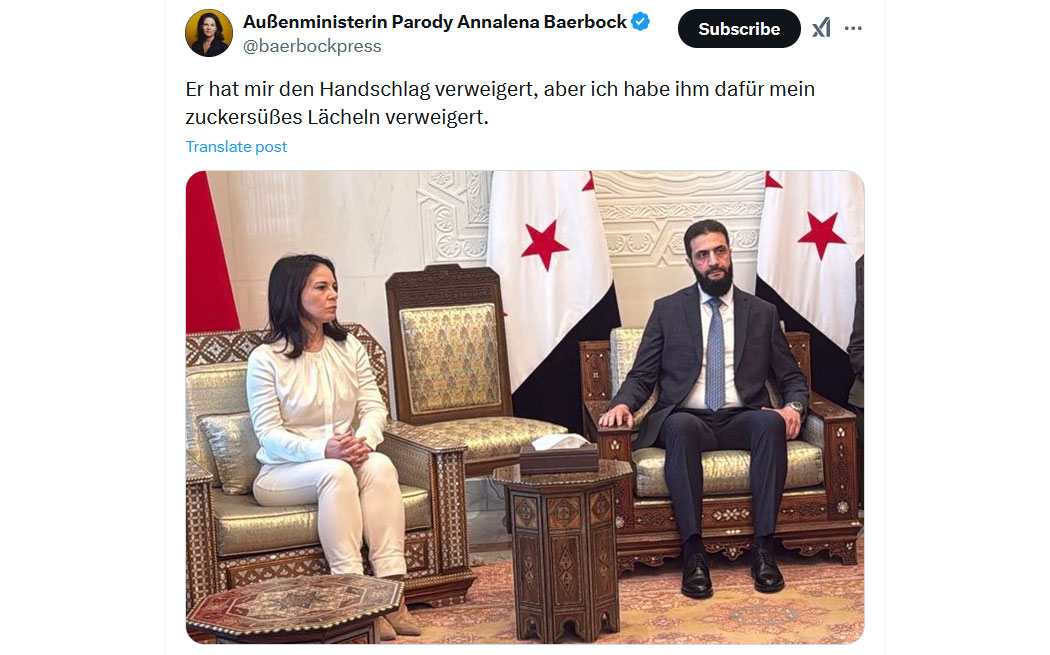Select the text line starting "Er hat mir"
This screenshot has height=655, width=1050.
(500, 89)
